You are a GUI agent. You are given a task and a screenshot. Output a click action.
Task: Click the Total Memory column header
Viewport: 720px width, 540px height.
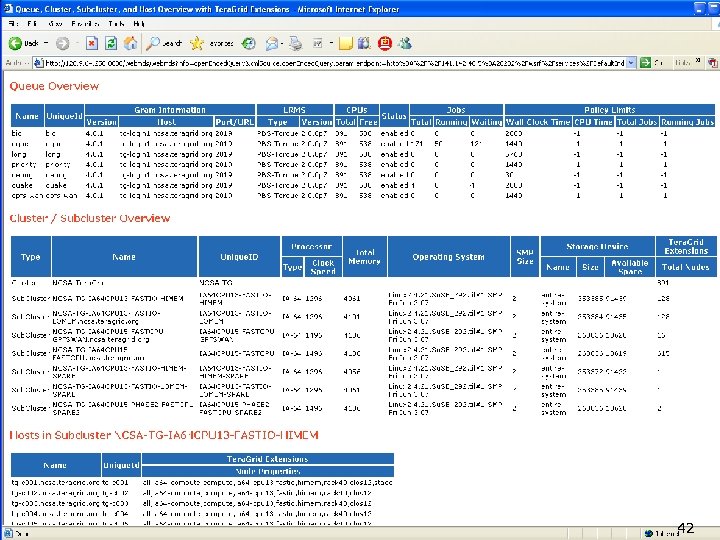click(x=365, y=257)
